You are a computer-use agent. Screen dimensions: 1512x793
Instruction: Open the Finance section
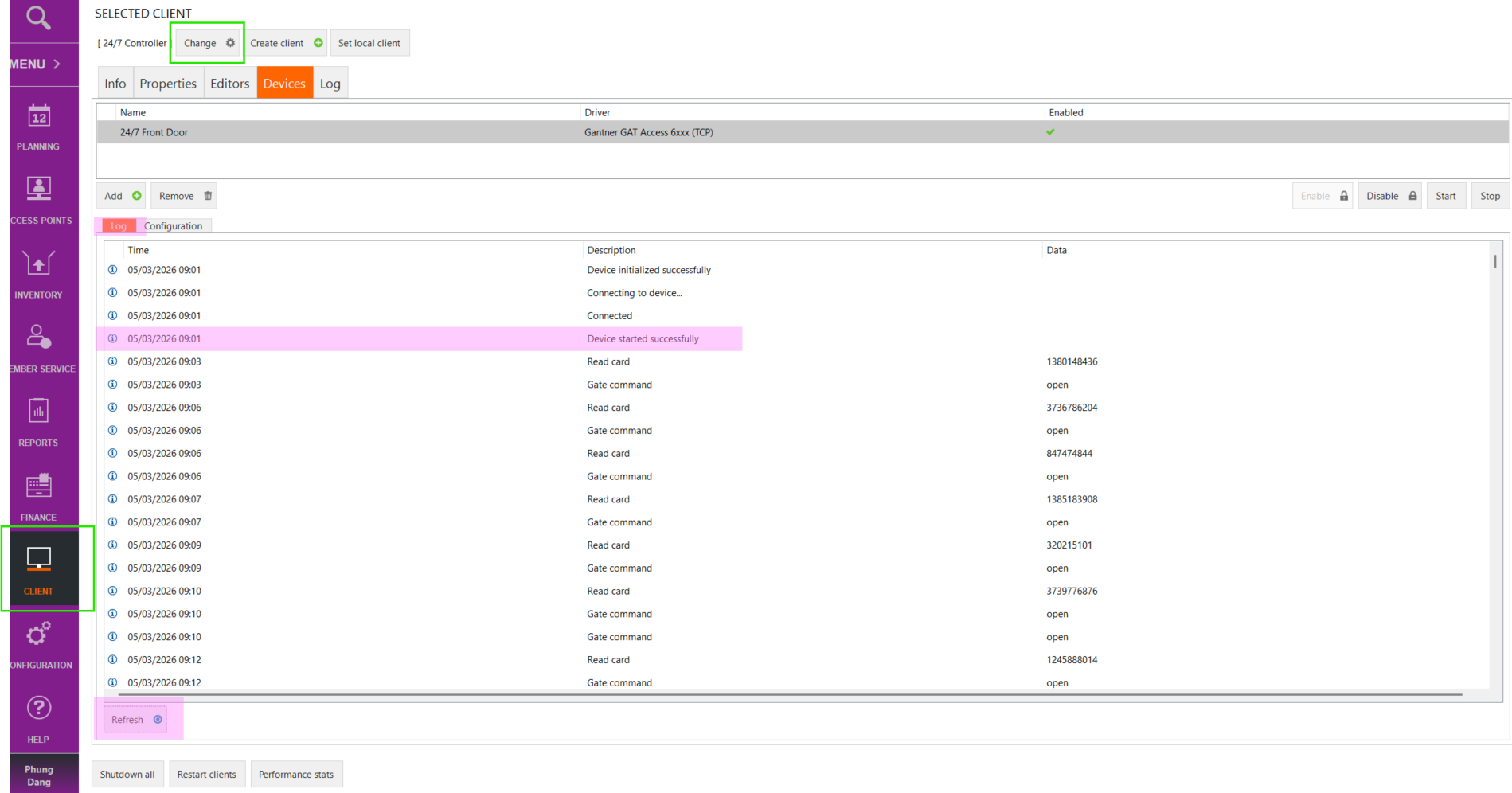38,497
